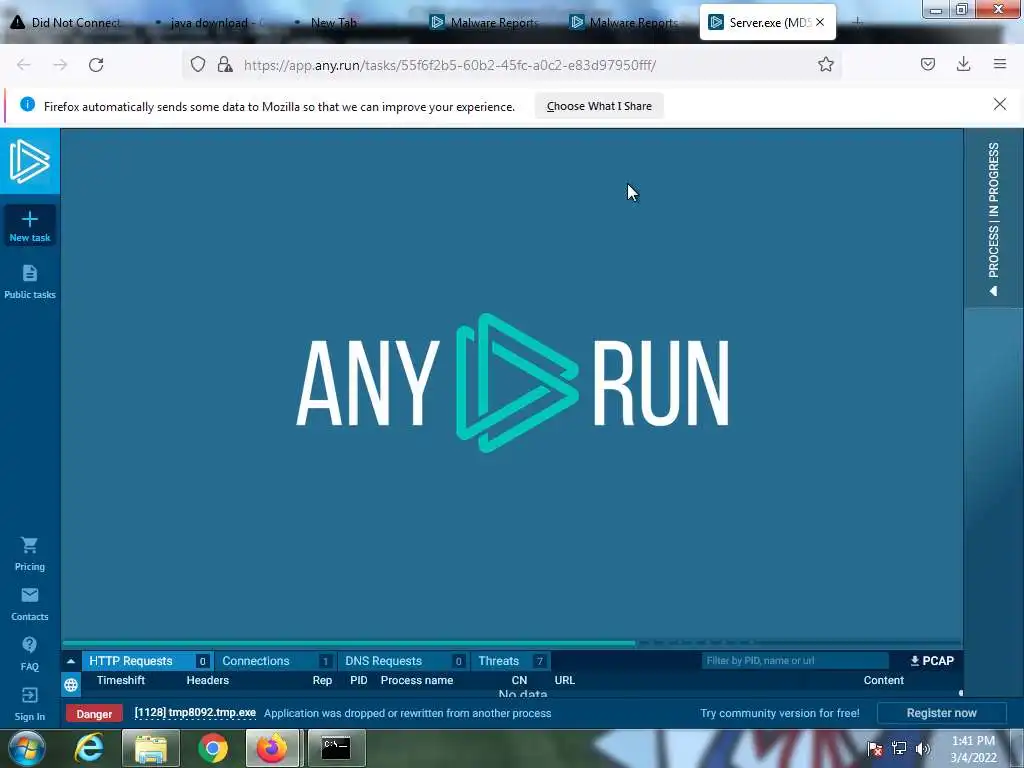Switch to the Connections tab
Screen dimensions: 1024x768
tap(275, 661)
